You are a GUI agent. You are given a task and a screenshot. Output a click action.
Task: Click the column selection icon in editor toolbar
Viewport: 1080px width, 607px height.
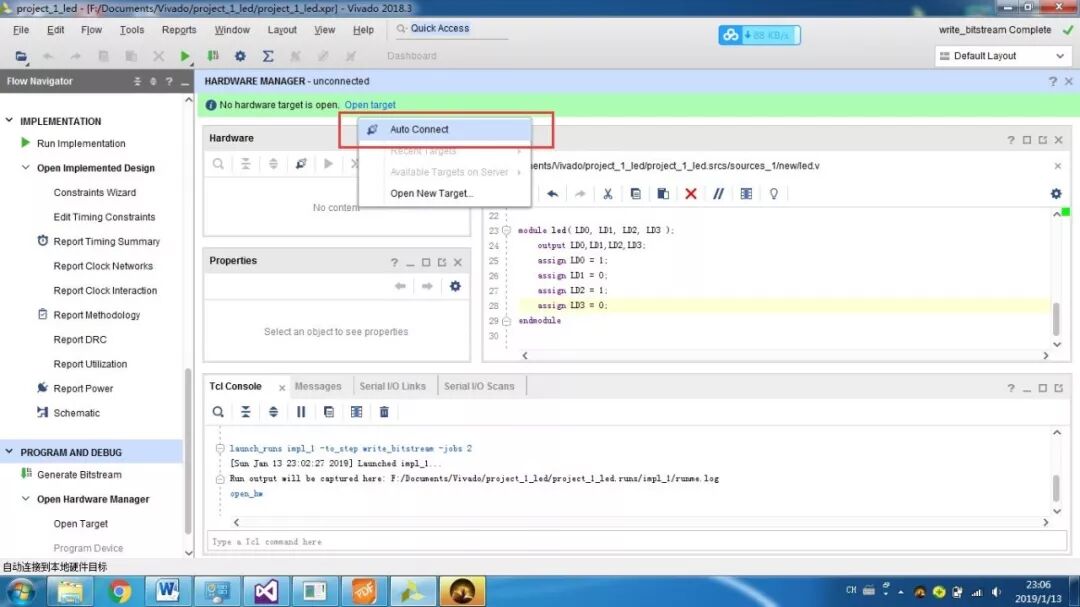coord(746,194)
